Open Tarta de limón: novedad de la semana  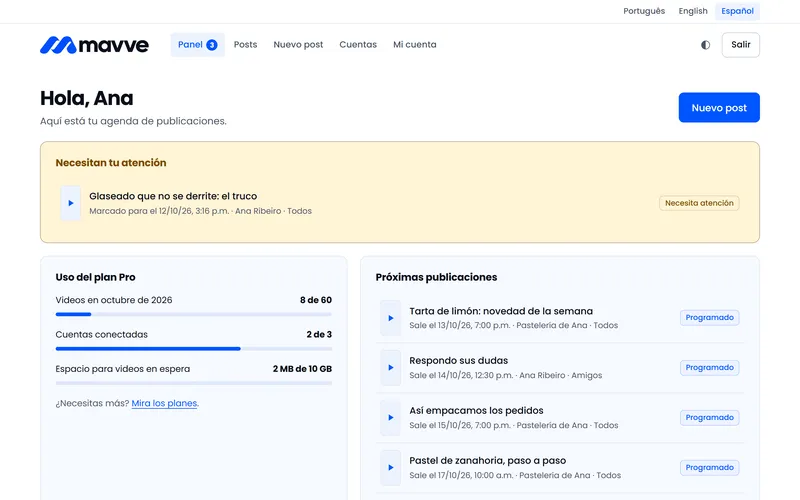501,311
